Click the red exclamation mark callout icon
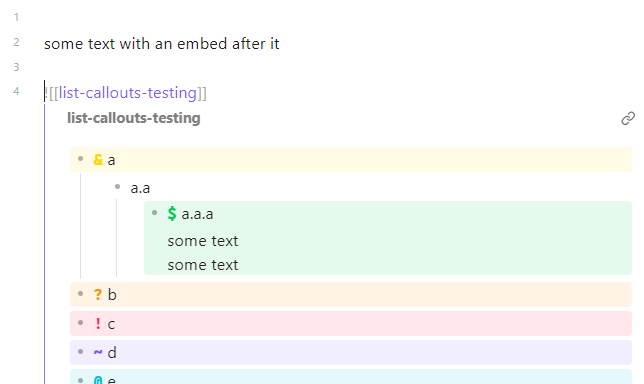Image resolution: width=644 pixels, height=384 pixels. click(x=98, y=323)
